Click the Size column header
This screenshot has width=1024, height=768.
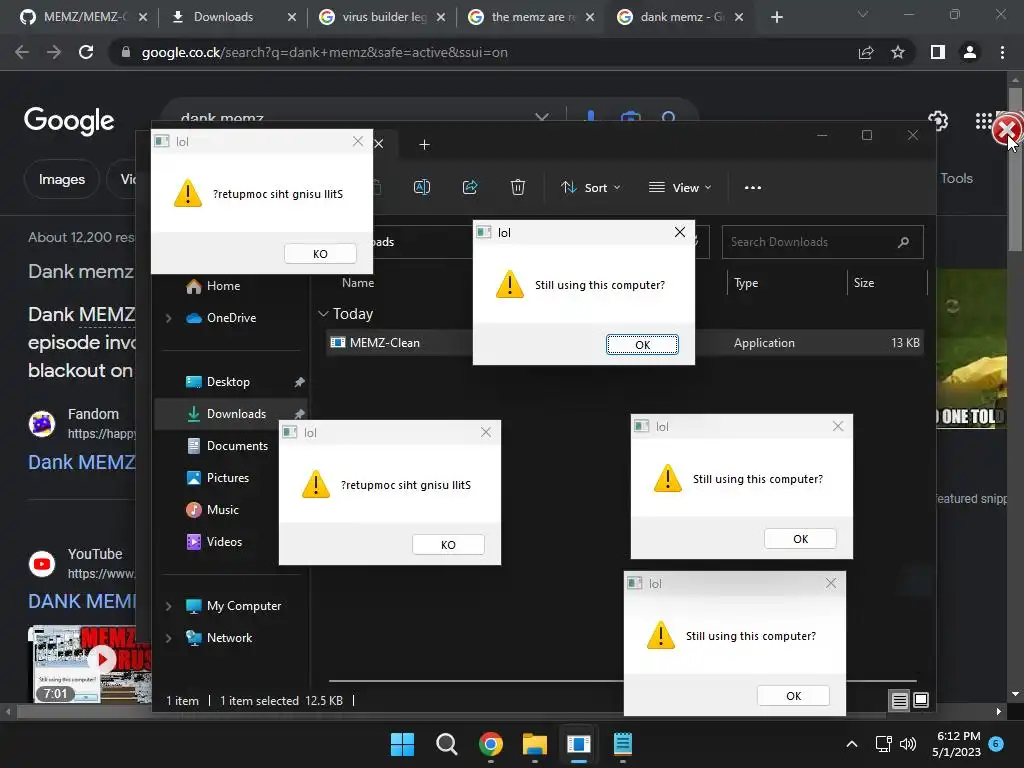point(863,283)
